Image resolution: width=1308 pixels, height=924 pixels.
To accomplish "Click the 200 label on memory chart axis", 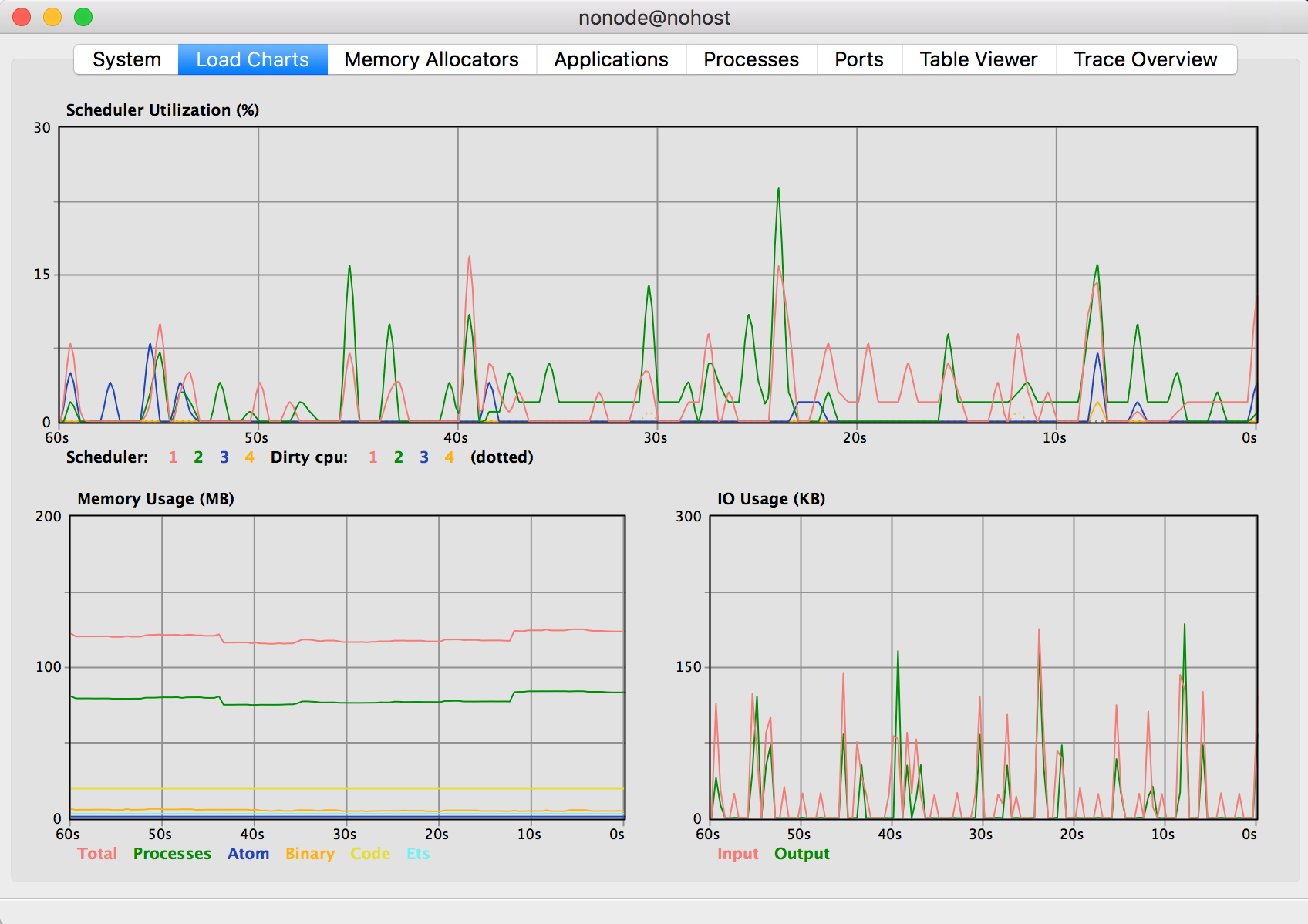I will 49,517.
